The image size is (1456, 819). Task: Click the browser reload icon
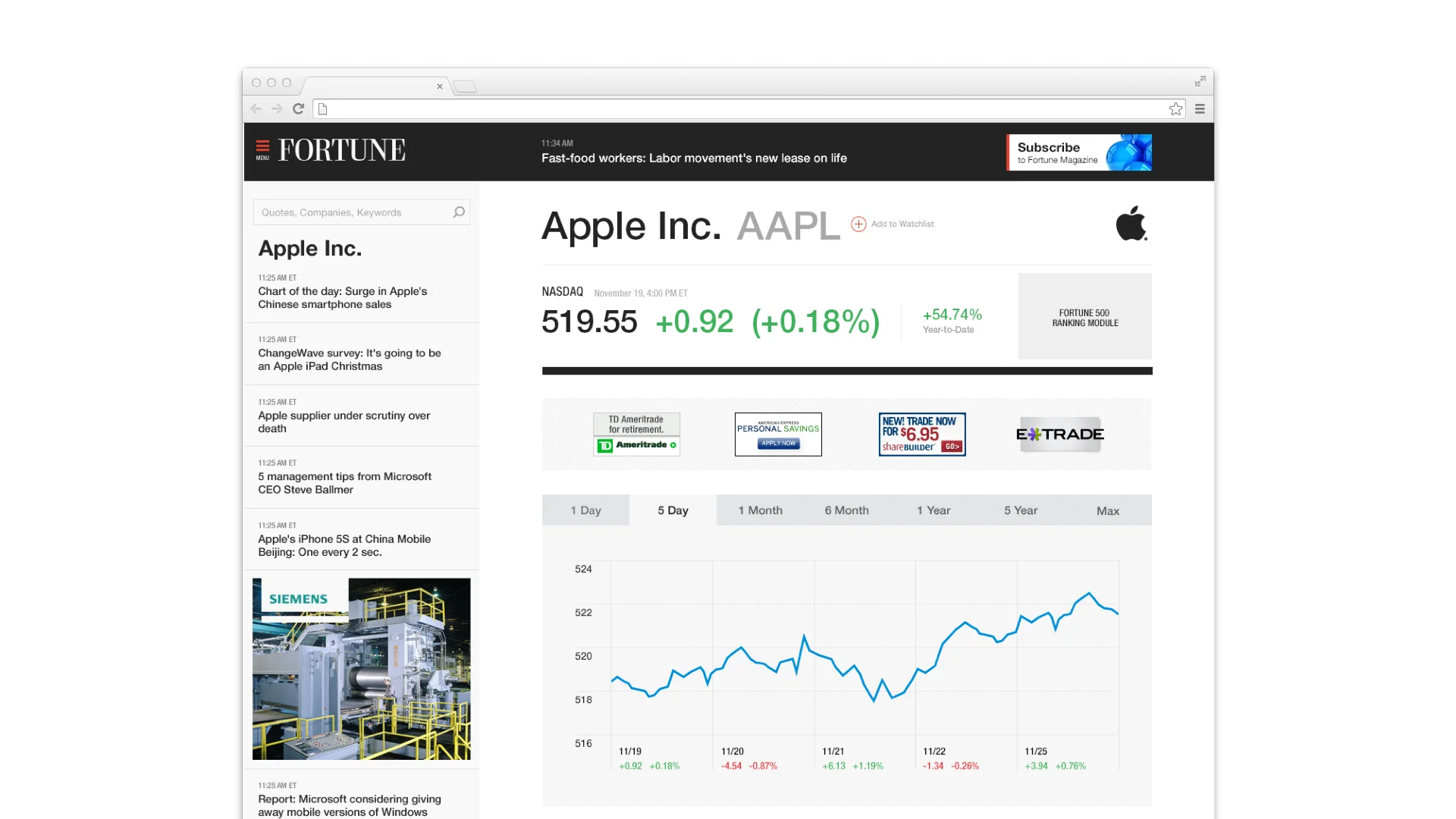pyautogui.click(x=297, y=108)
